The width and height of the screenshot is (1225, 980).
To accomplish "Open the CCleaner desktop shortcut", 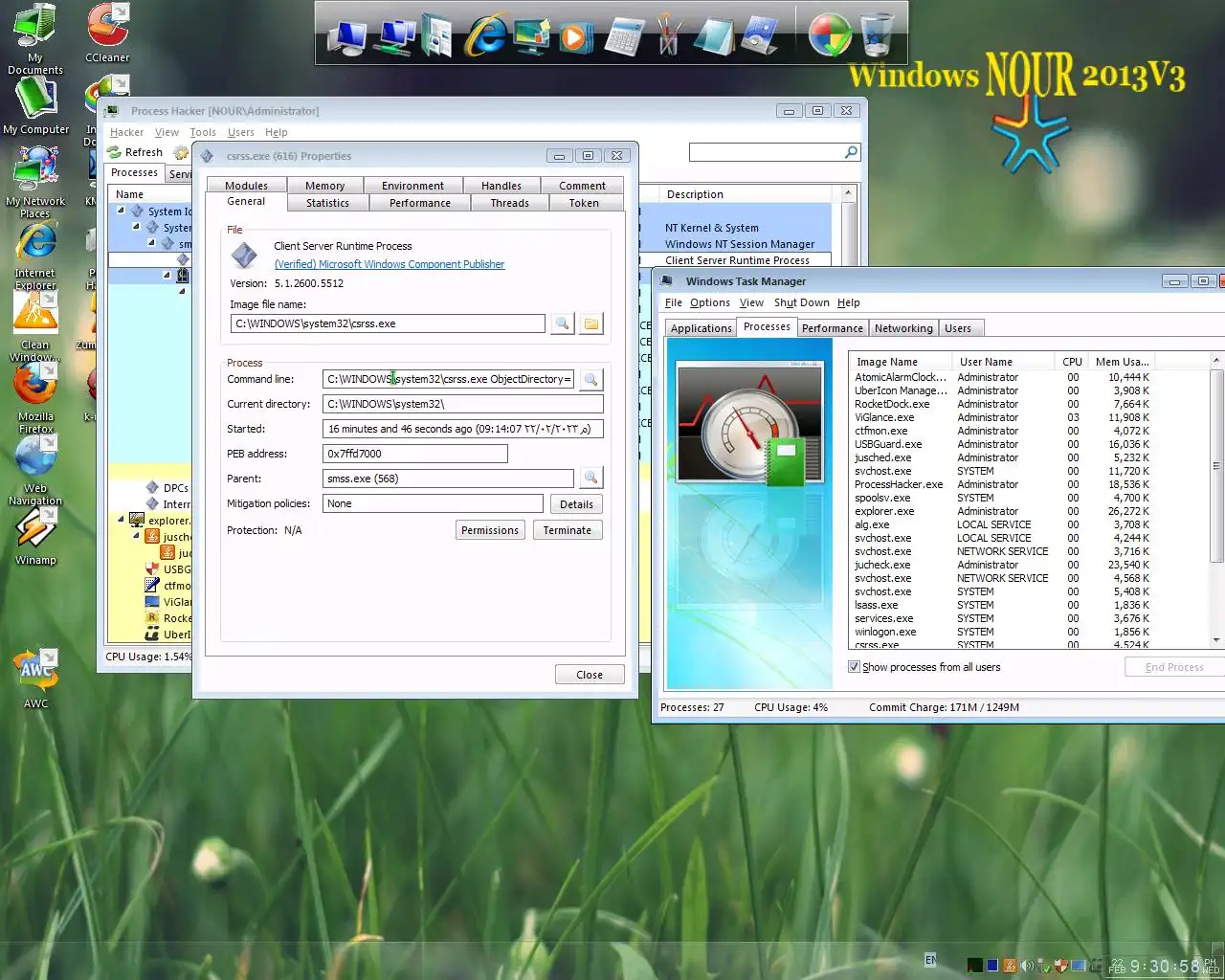I will click(x=107, y=33).
